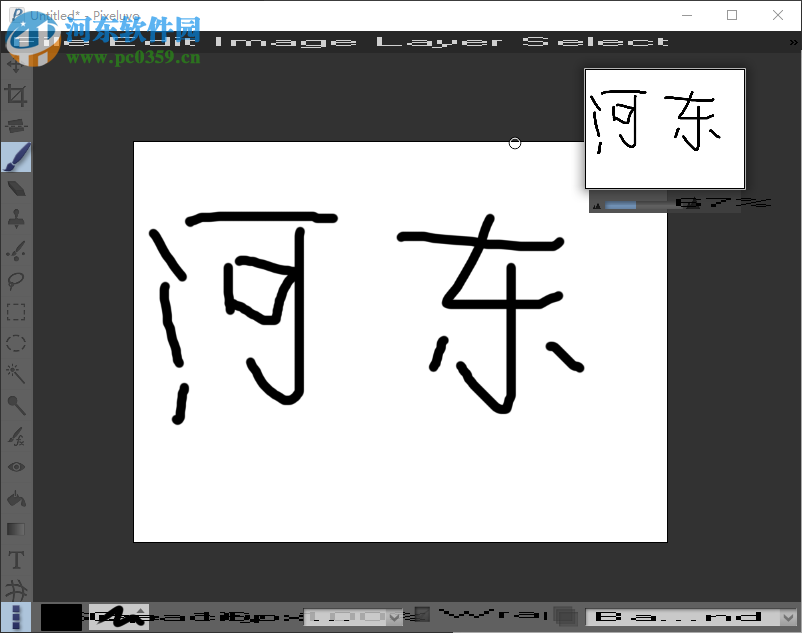Pick the Rectangular Marquee tool
Screen dimensions: 802x633
(15, 312)
